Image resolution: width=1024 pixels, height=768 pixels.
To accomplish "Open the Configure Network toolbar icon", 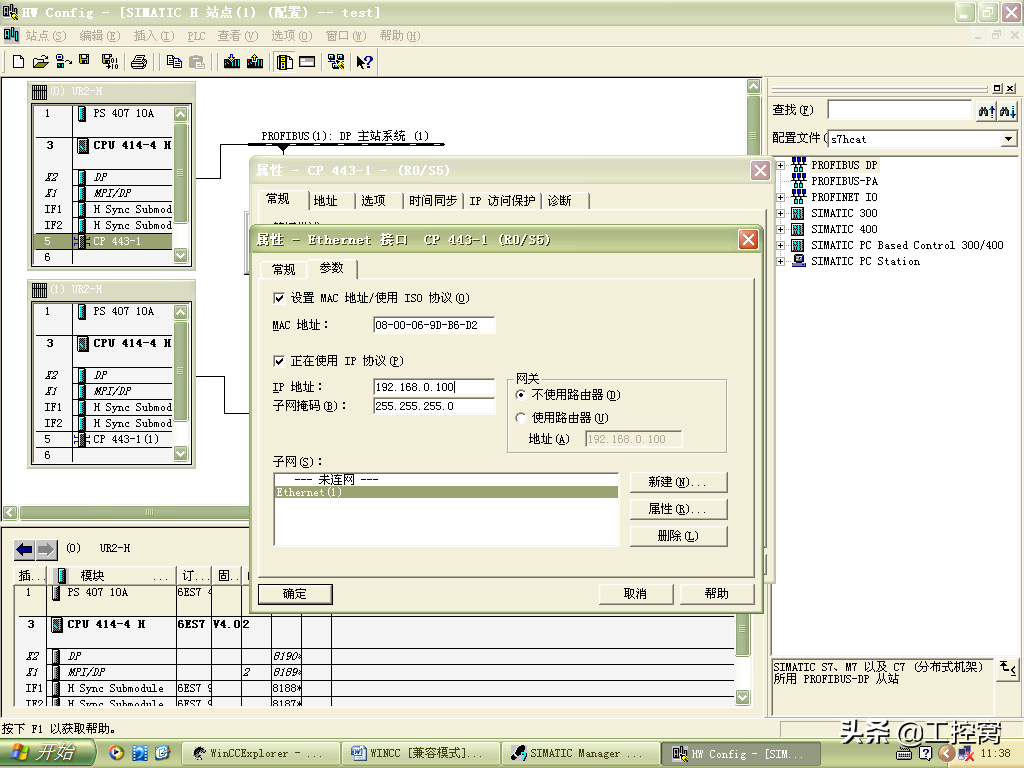I will [335, 62].
